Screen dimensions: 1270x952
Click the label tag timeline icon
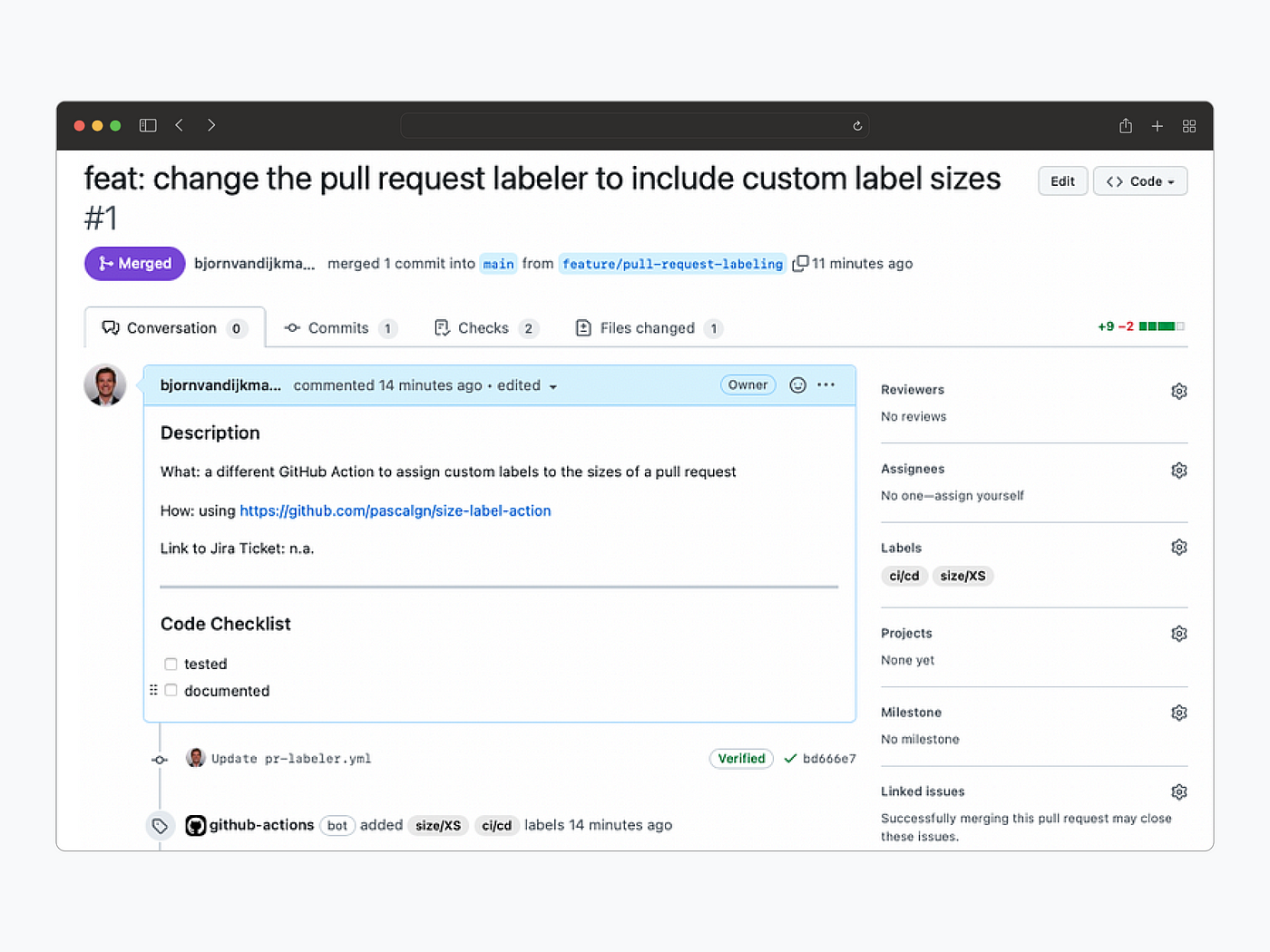pos(160,825)
